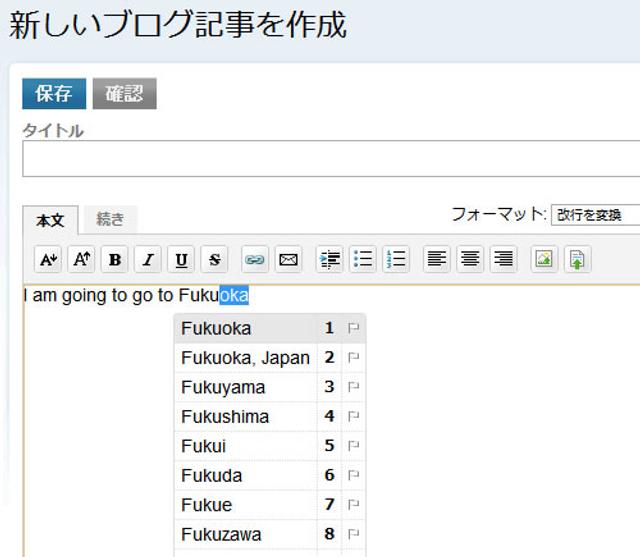Click the flag beside Fukuoka, Japan
This screenshot has height=557, width=640.
[353, 358]
